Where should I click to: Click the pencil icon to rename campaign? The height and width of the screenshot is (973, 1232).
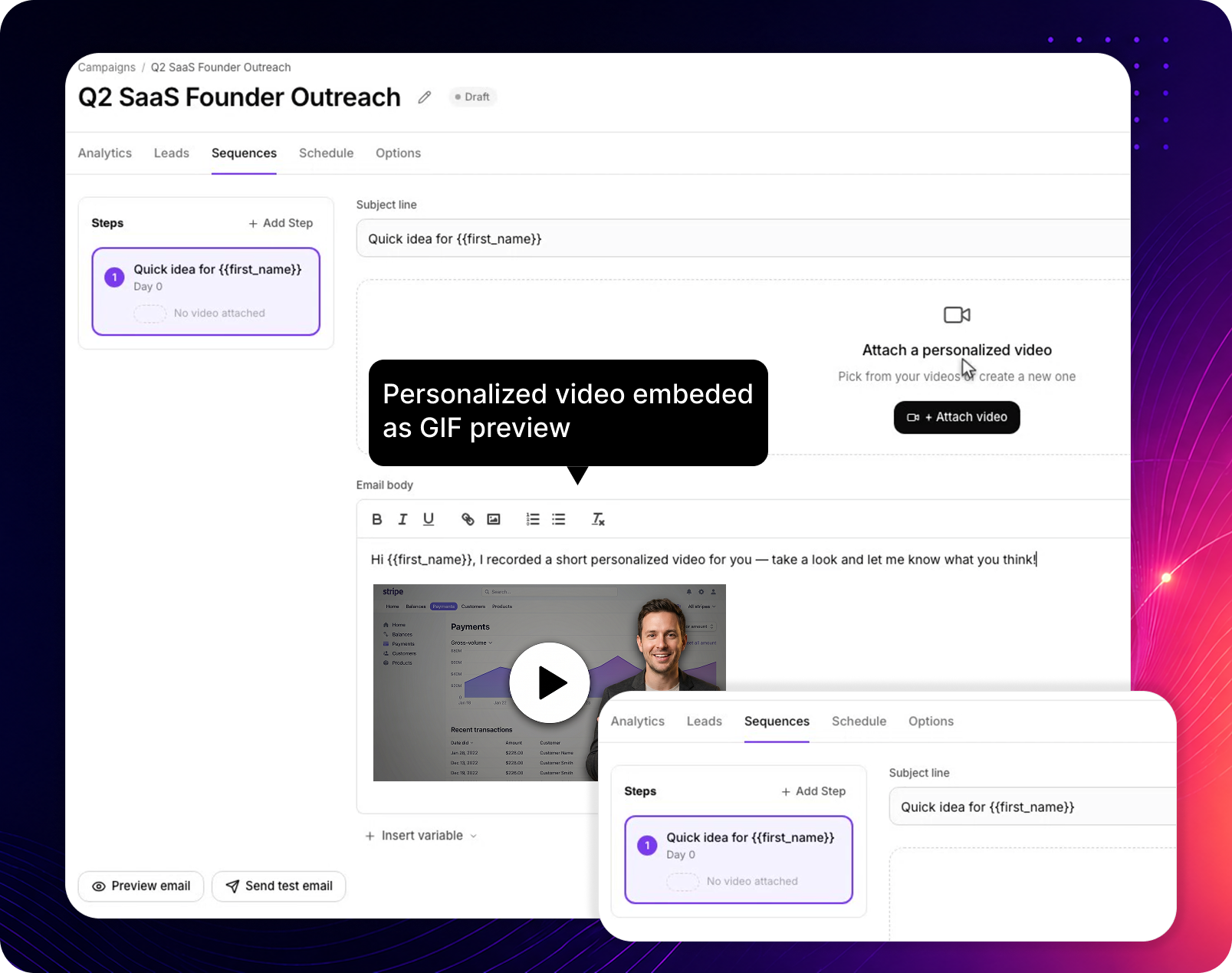[425, 97]
